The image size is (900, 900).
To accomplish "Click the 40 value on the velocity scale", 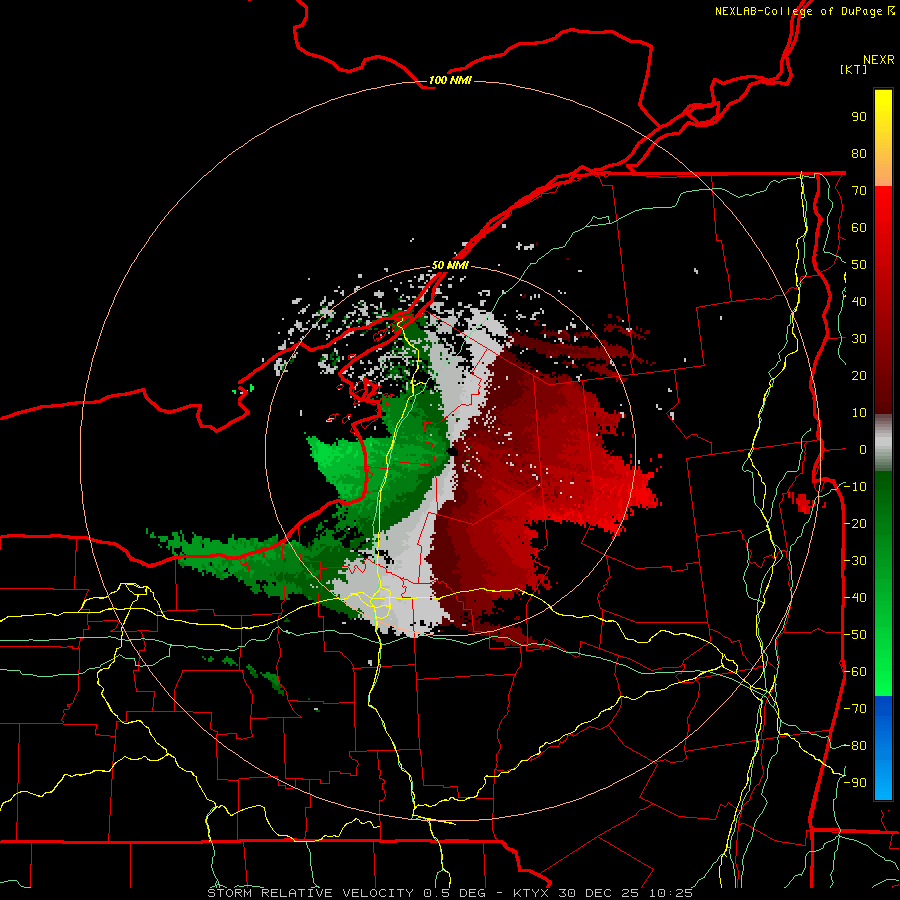I will tap(859, 302).
